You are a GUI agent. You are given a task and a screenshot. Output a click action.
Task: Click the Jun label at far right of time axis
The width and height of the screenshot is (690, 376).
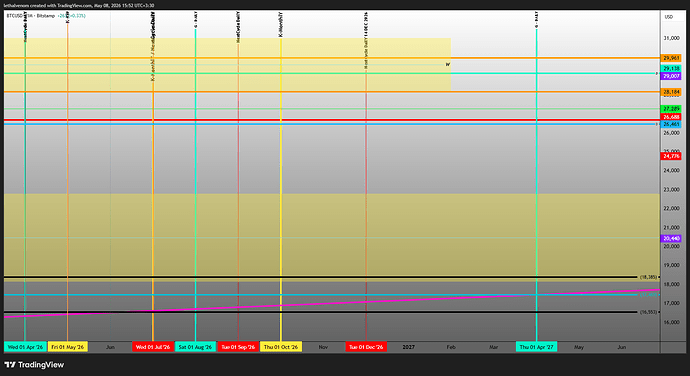coord(621,347)
